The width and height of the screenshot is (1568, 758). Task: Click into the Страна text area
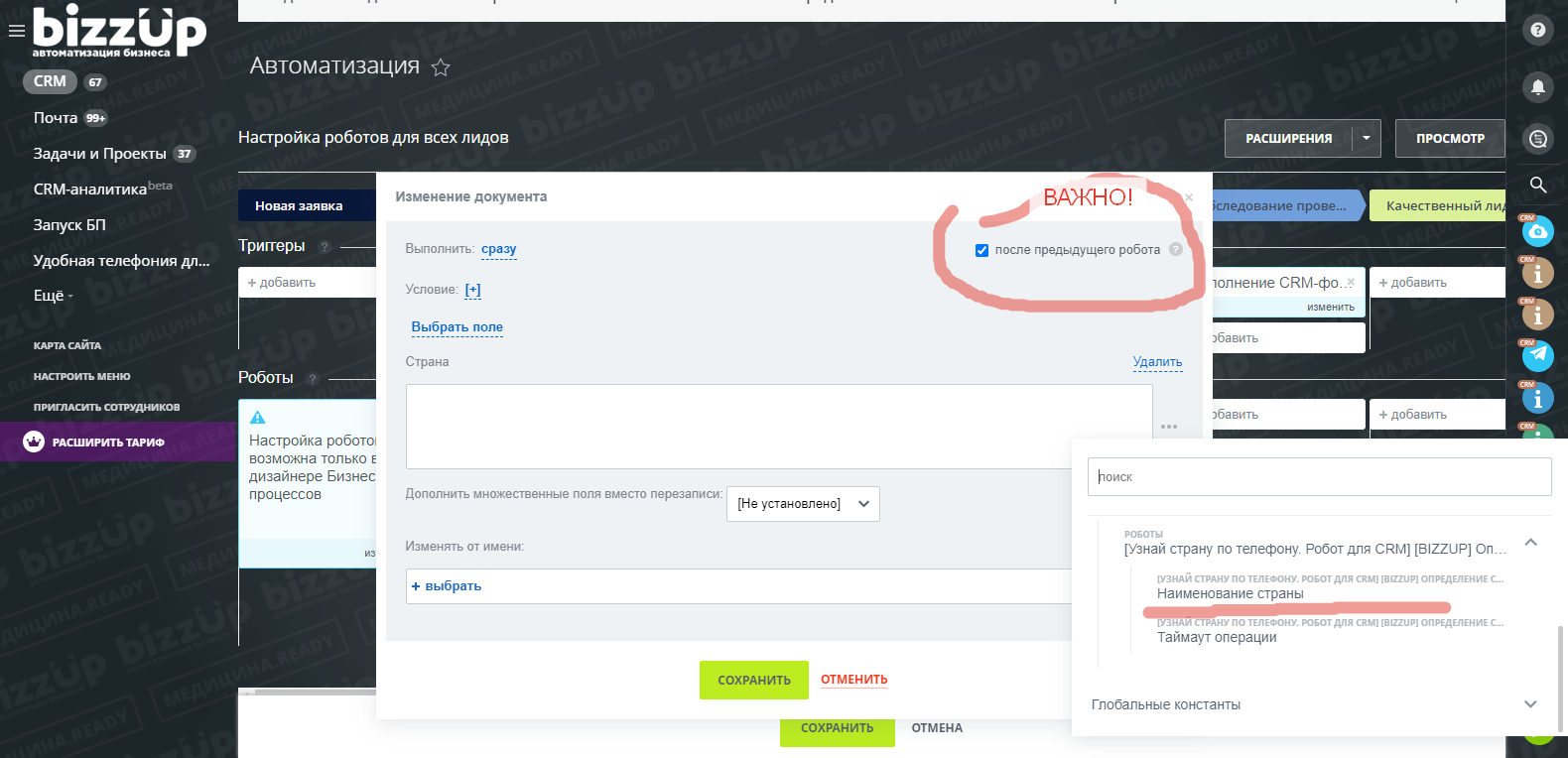pyautogui.click(x=779, y=427)
